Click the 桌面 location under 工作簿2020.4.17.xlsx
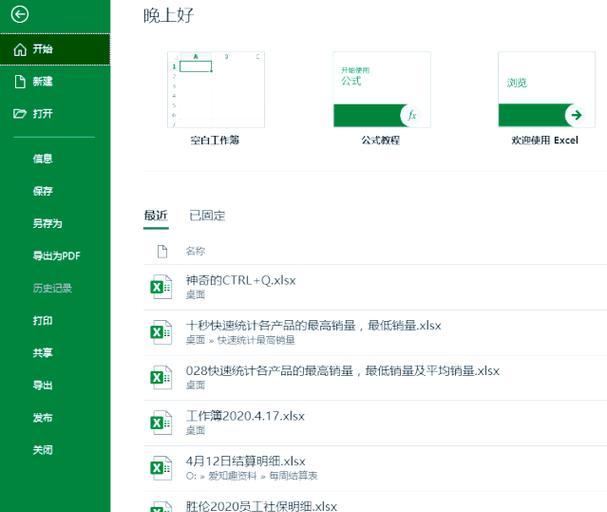Viewport: 607px width, 512px height. (195, 431)
